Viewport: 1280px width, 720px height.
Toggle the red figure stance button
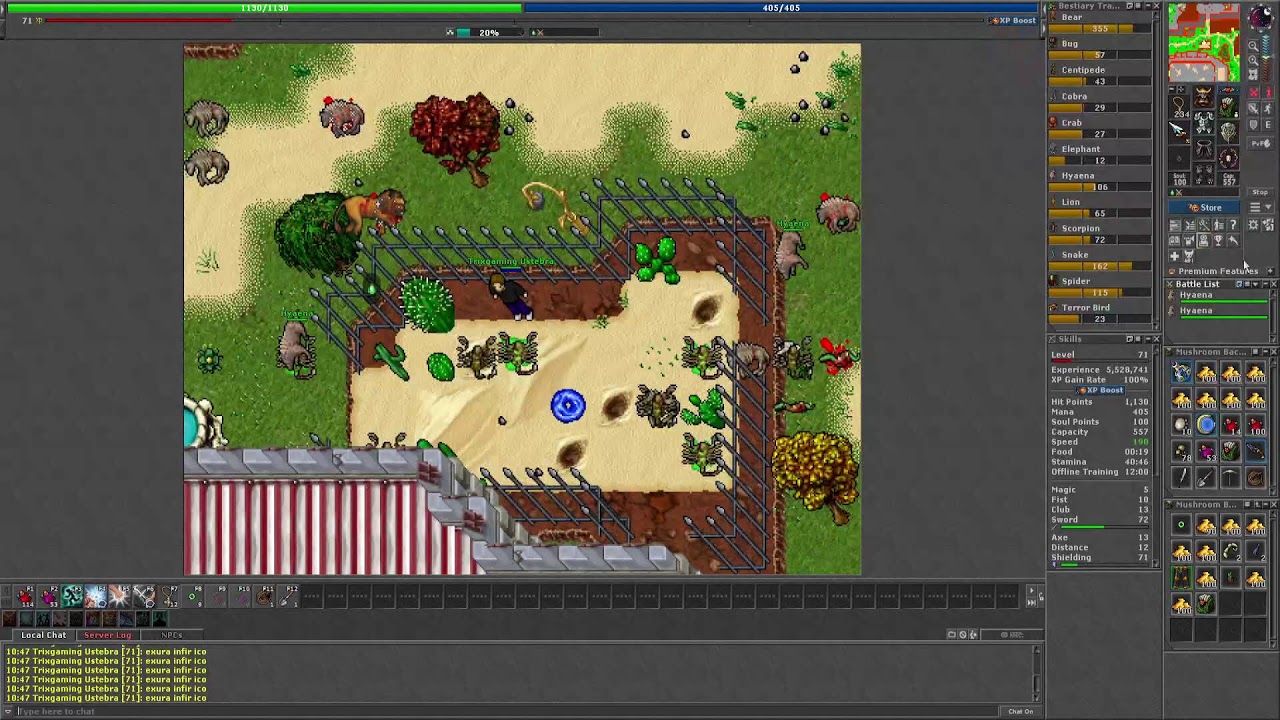coord(1268,92)
